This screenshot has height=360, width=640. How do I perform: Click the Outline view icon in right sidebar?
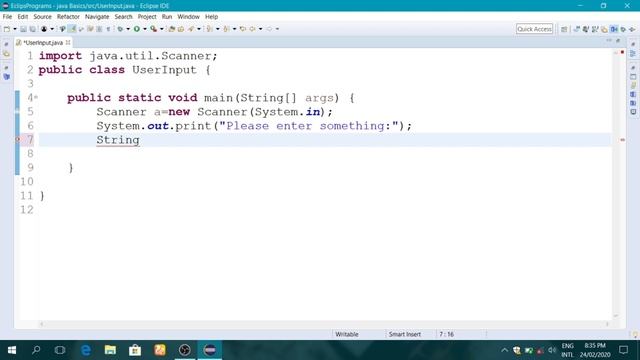point(633,53)
